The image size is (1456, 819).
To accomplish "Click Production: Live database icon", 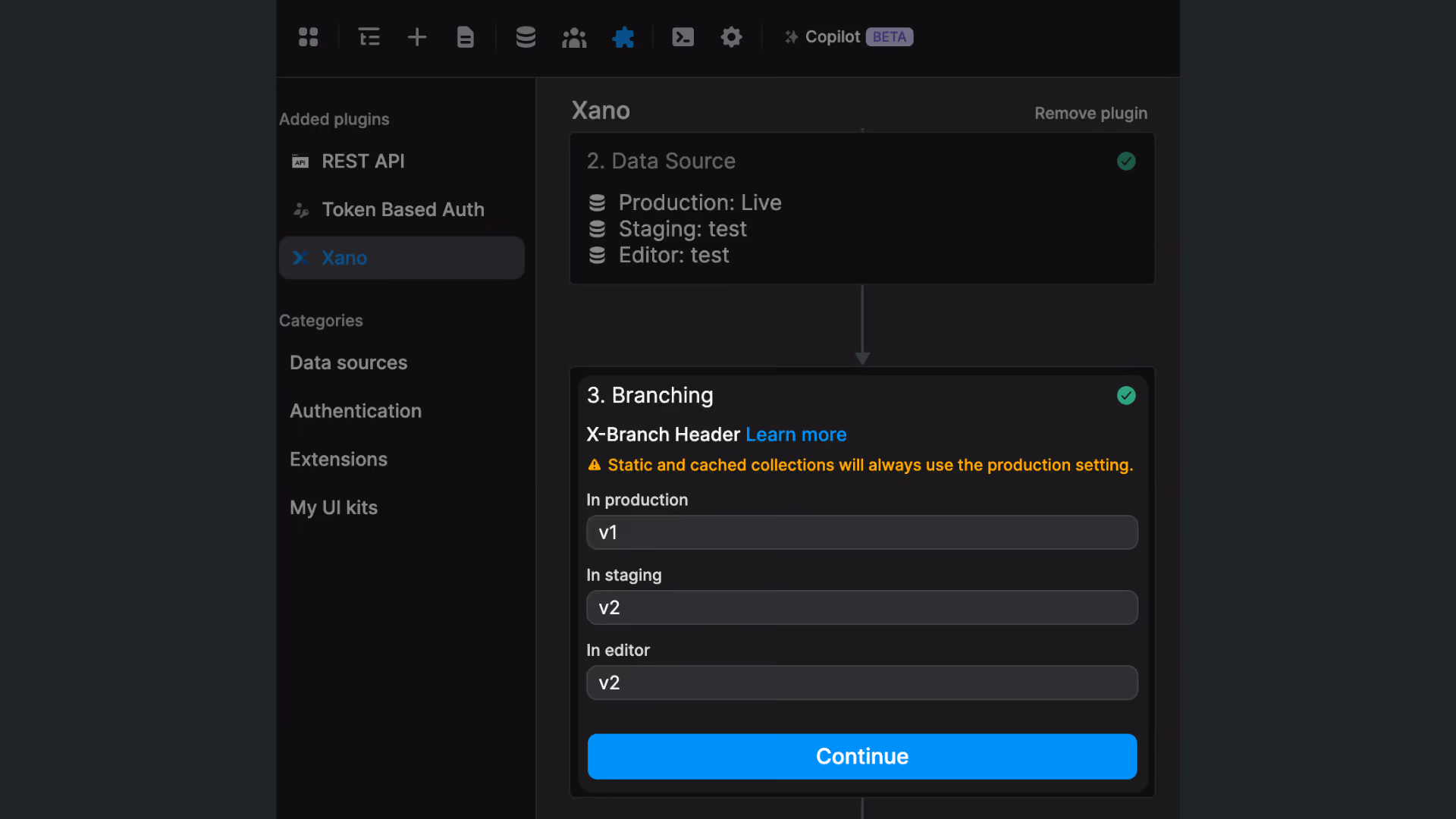I will [x=598, y=203].
